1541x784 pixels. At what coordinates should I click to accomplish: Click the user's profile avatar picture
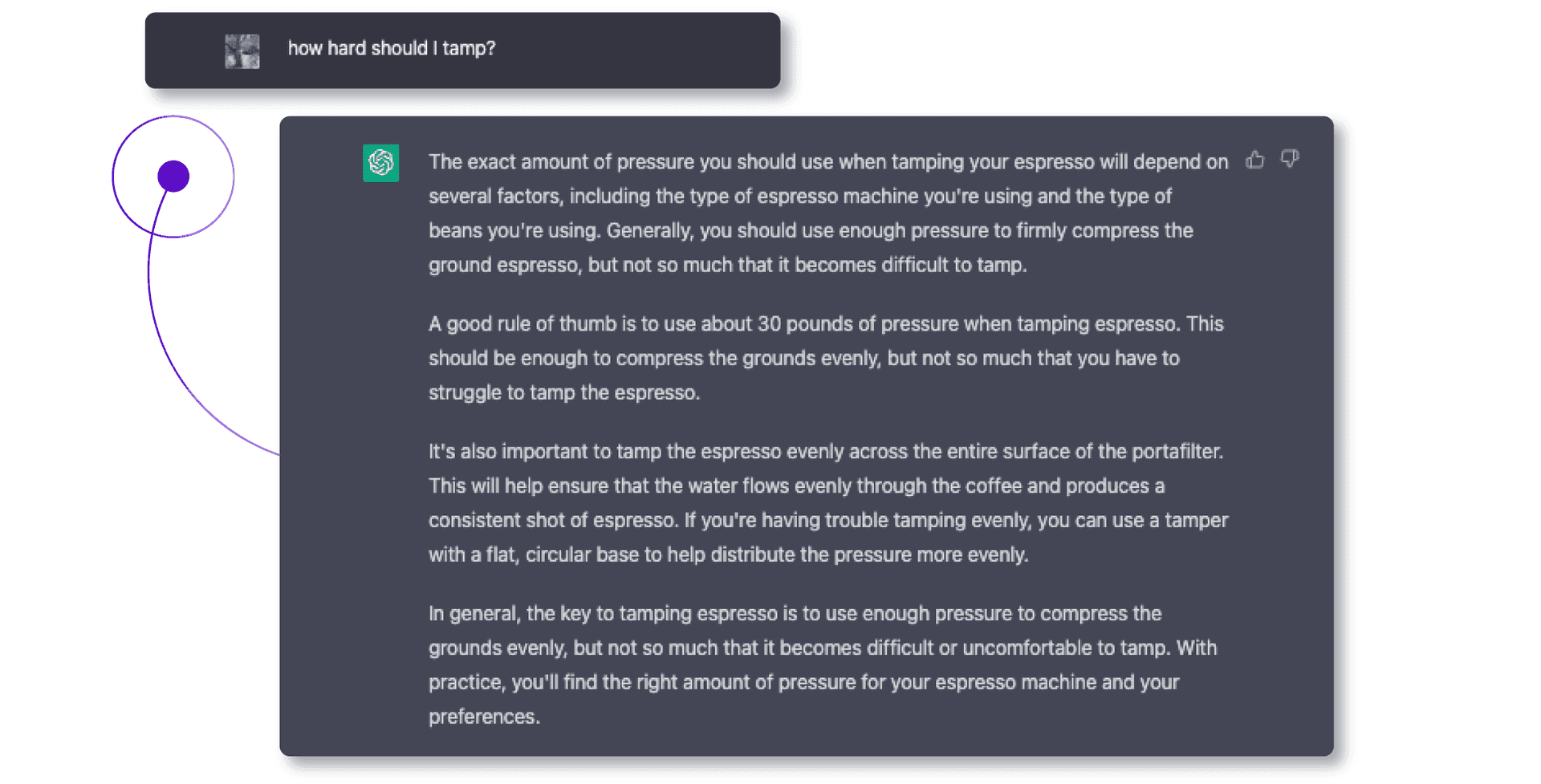(242, 51)
